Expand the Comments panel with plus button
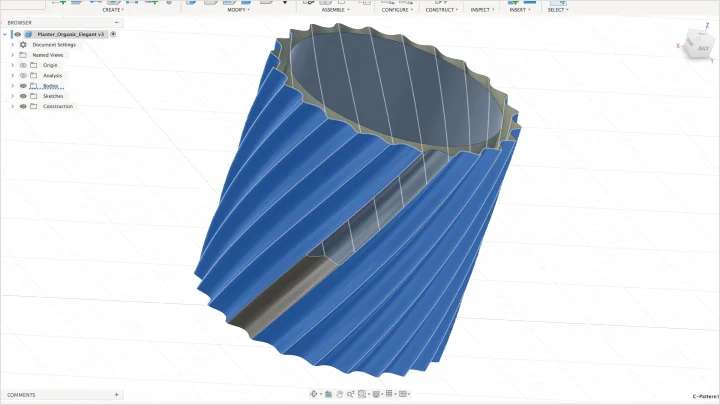The width and height of the screenshot is (720, 405). [117, 395]
